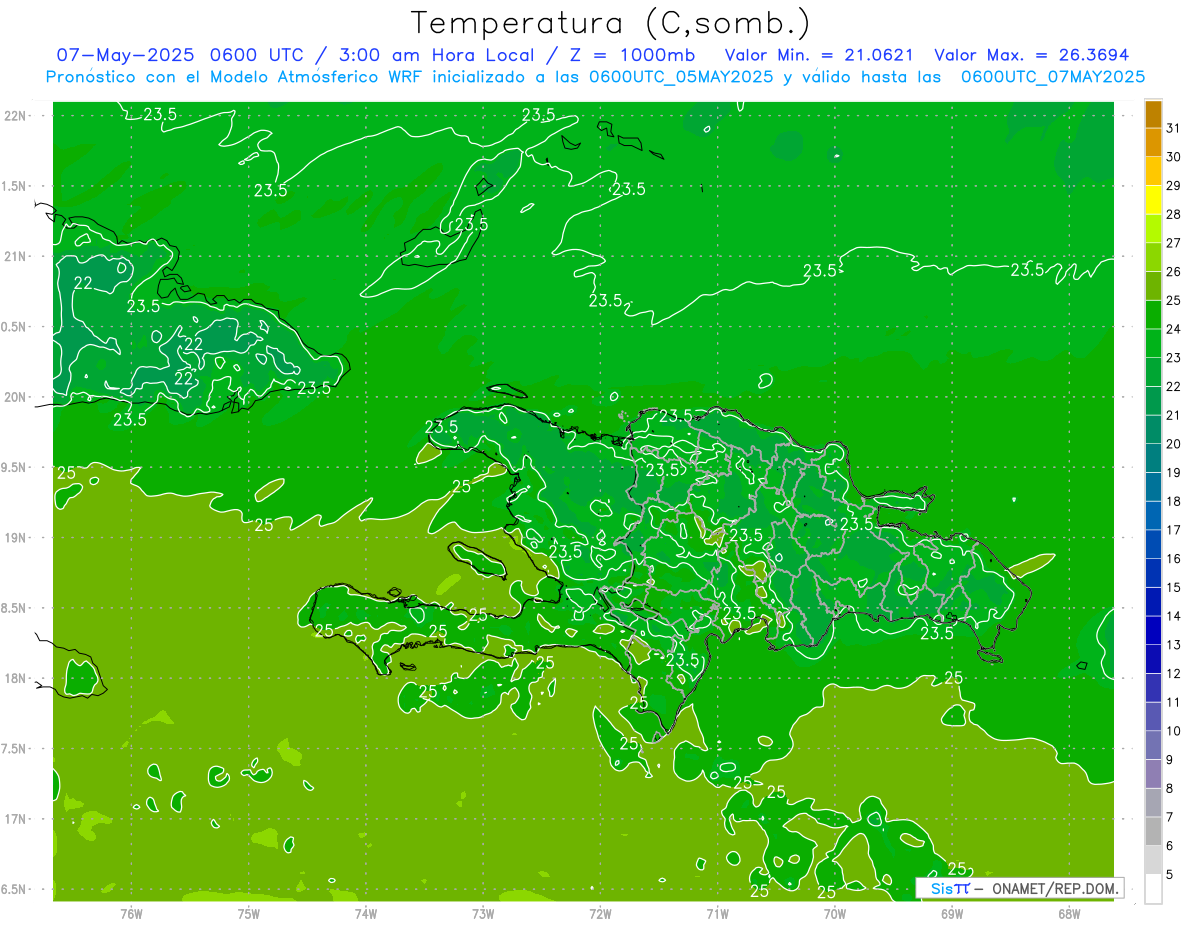Image resolution: width=1200 pixels, height=927 pixels.
Task: Click the legend label "30"
Action: (1173, 157)
